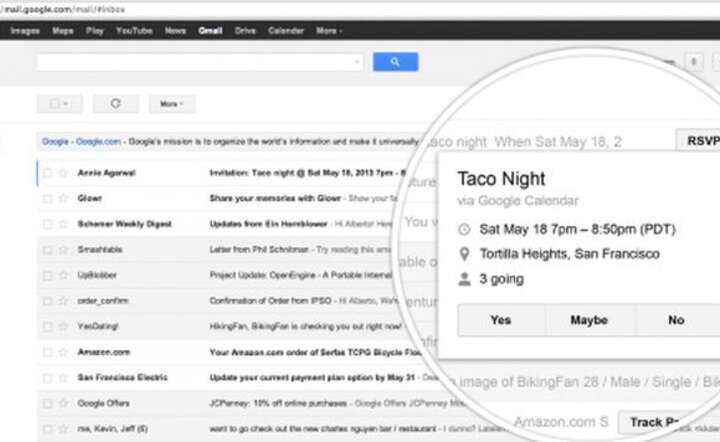Image resolution: width=720 pixels, height=442 pixels.
Task: Open the Updates from Ein Hornblower email
Action: [x=268, y=224]
